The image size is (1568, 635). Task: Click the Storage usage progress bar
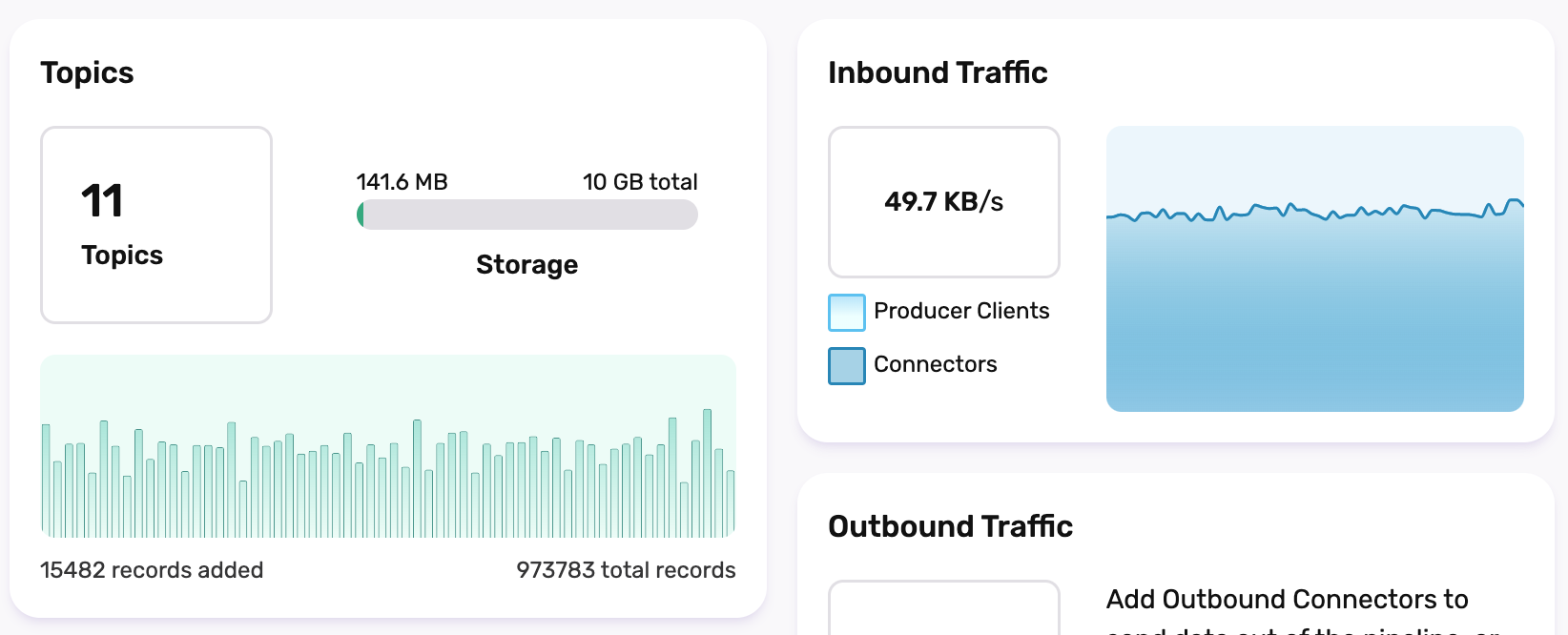(x=527, y=215)
